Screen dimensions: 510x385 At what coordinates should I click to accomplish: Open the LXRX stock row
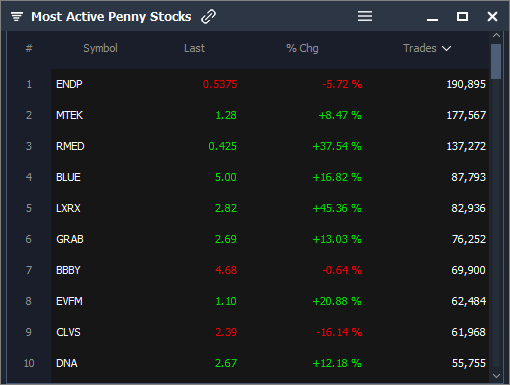coord(270,208)
